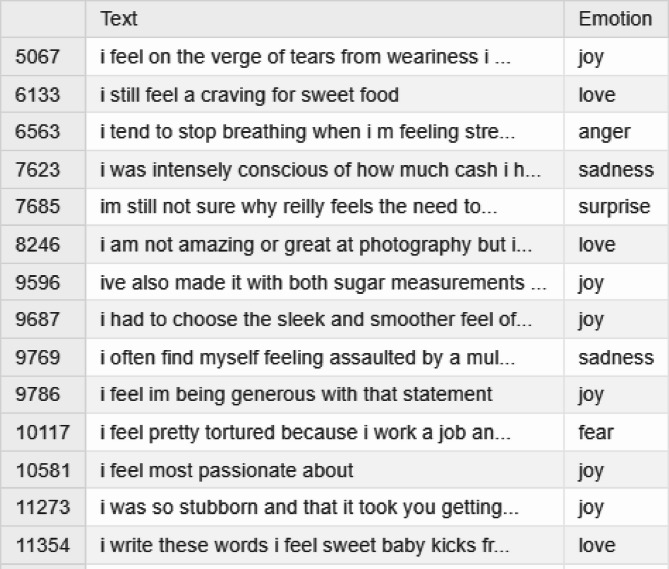Select the anger emotion cell

click(x=604, y=132)
